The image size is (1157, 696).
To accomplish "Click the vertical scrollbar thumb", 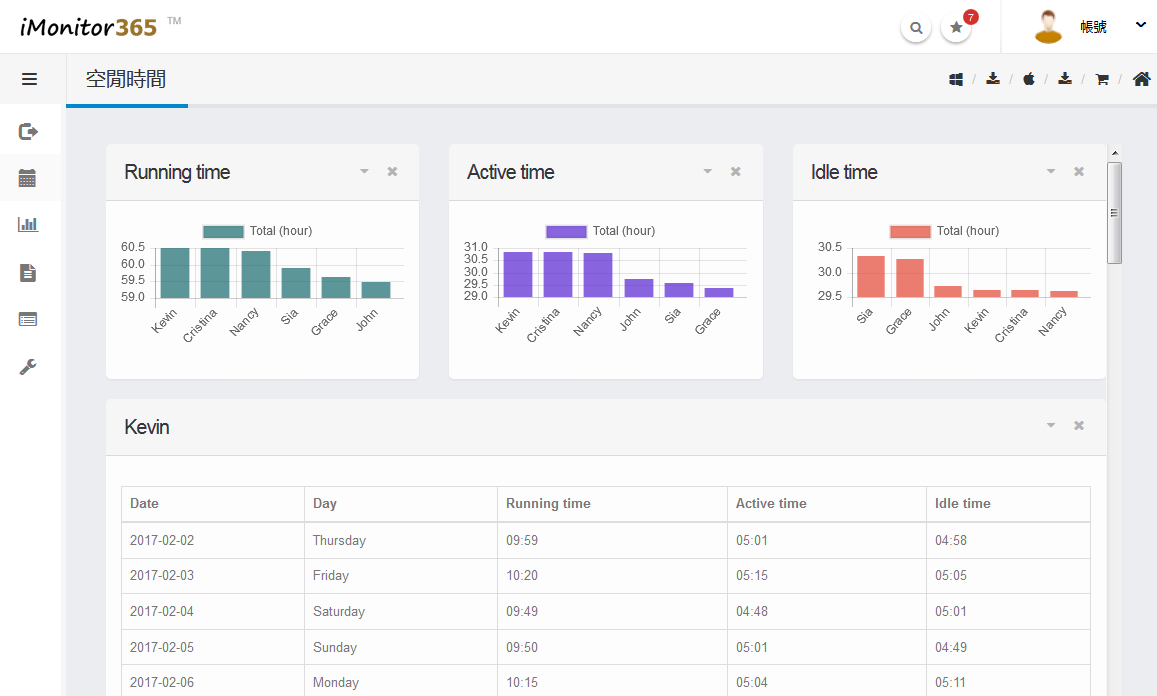I will pos(1114,212).
